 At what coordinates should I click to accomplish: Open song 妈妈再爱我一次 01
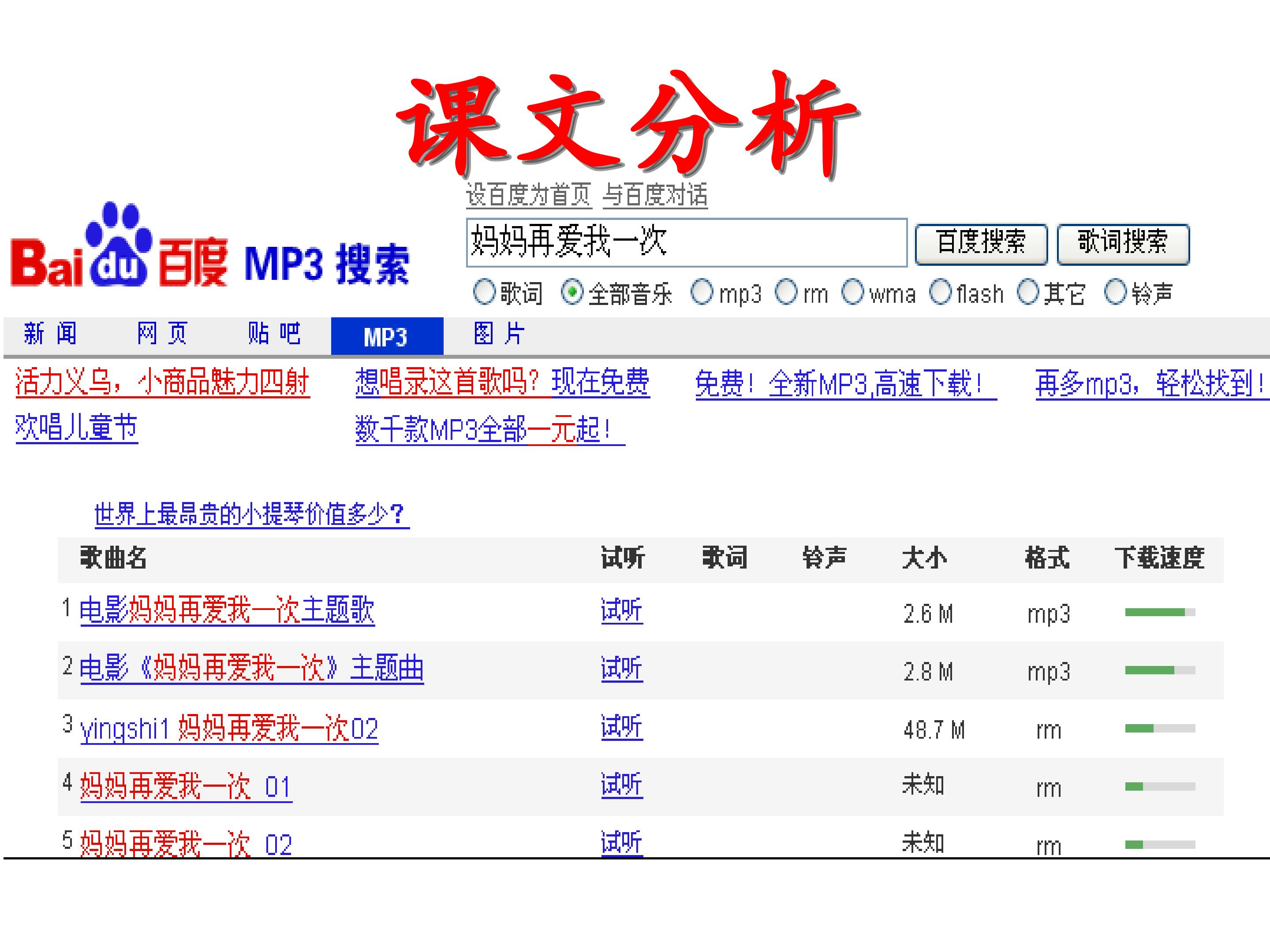[x=186, y=787]
